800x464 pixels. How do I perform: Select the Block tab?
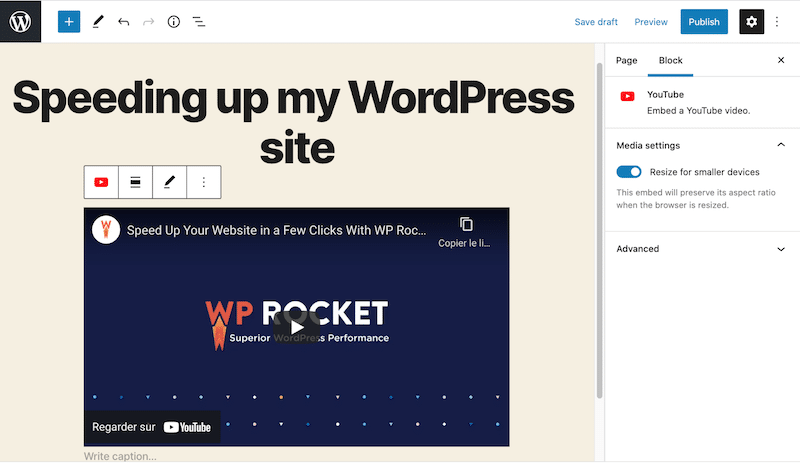(x=670, y=61)
